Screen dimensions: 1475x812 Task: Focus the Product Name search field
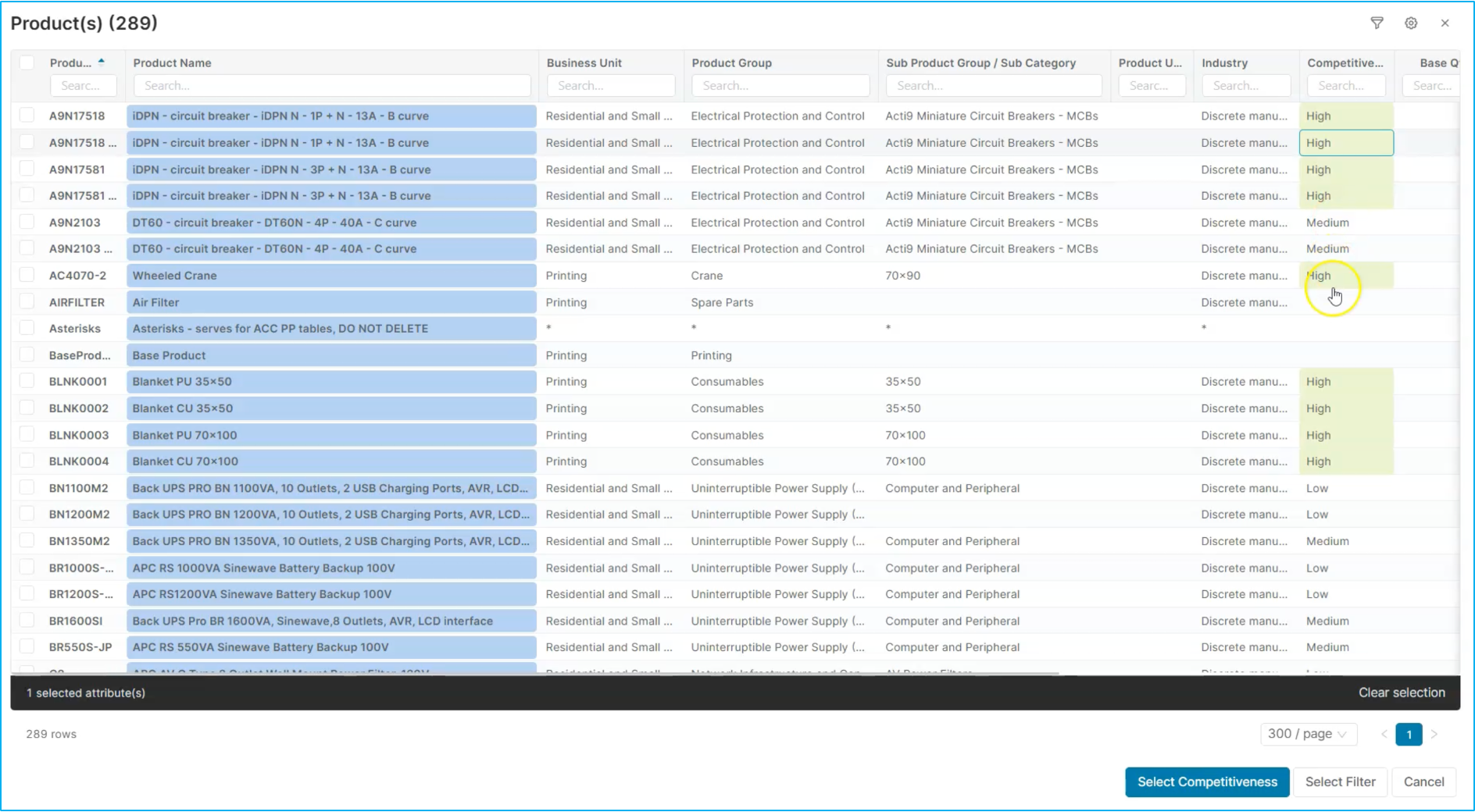332,85
